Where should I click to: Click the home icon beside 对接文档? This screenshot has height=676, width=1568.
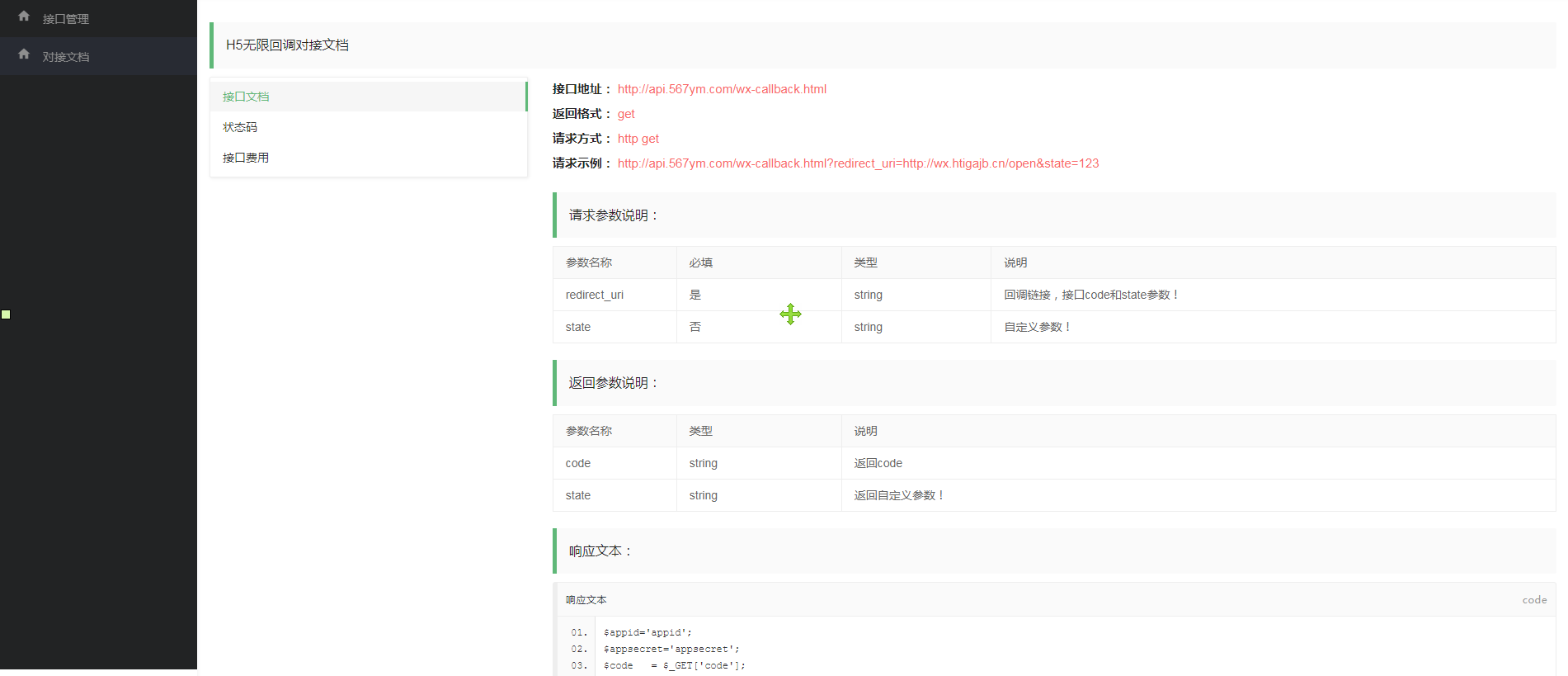click(24, 54)
